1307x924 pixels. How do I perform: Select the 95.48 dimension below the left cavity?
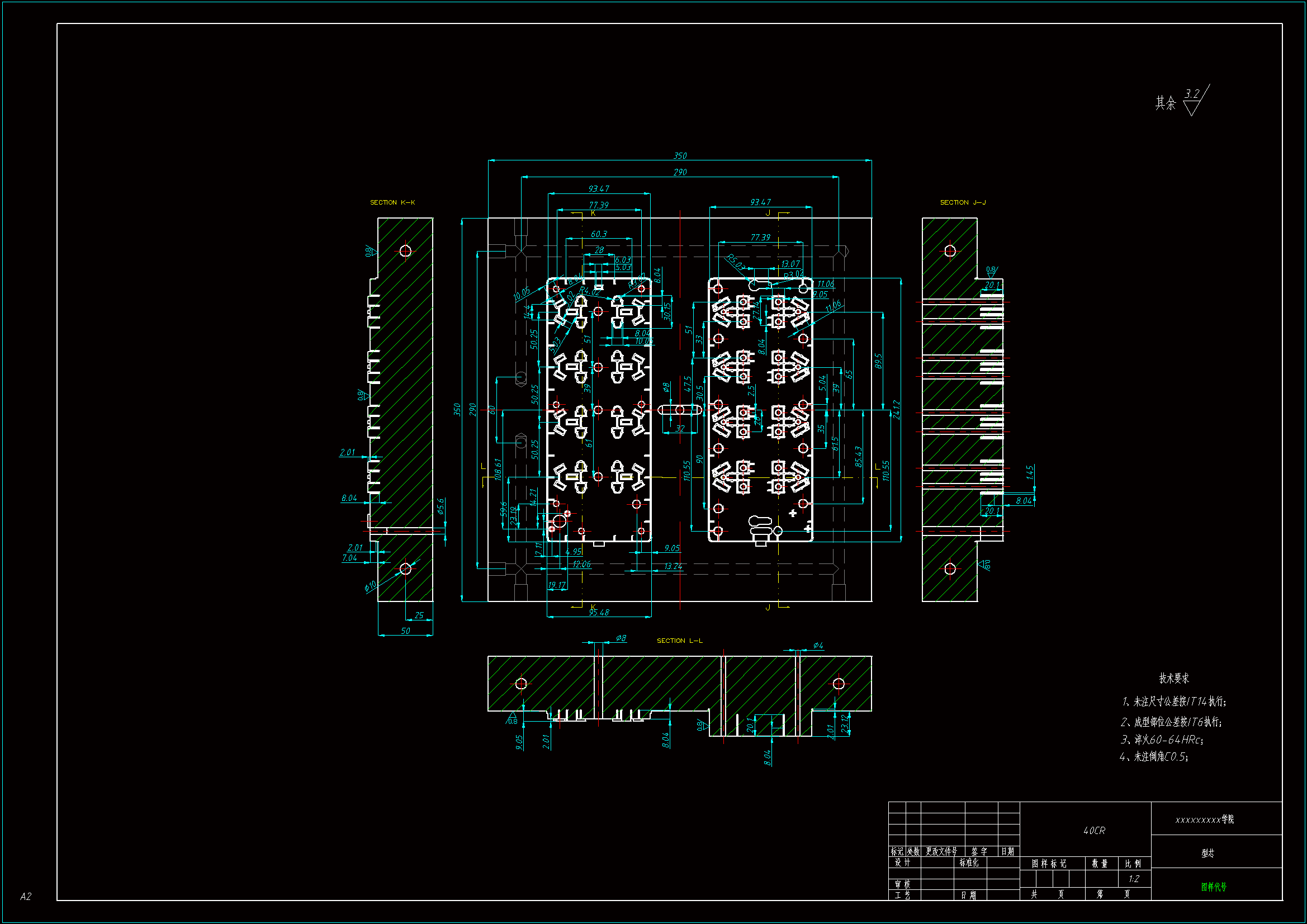coord(599,613)
